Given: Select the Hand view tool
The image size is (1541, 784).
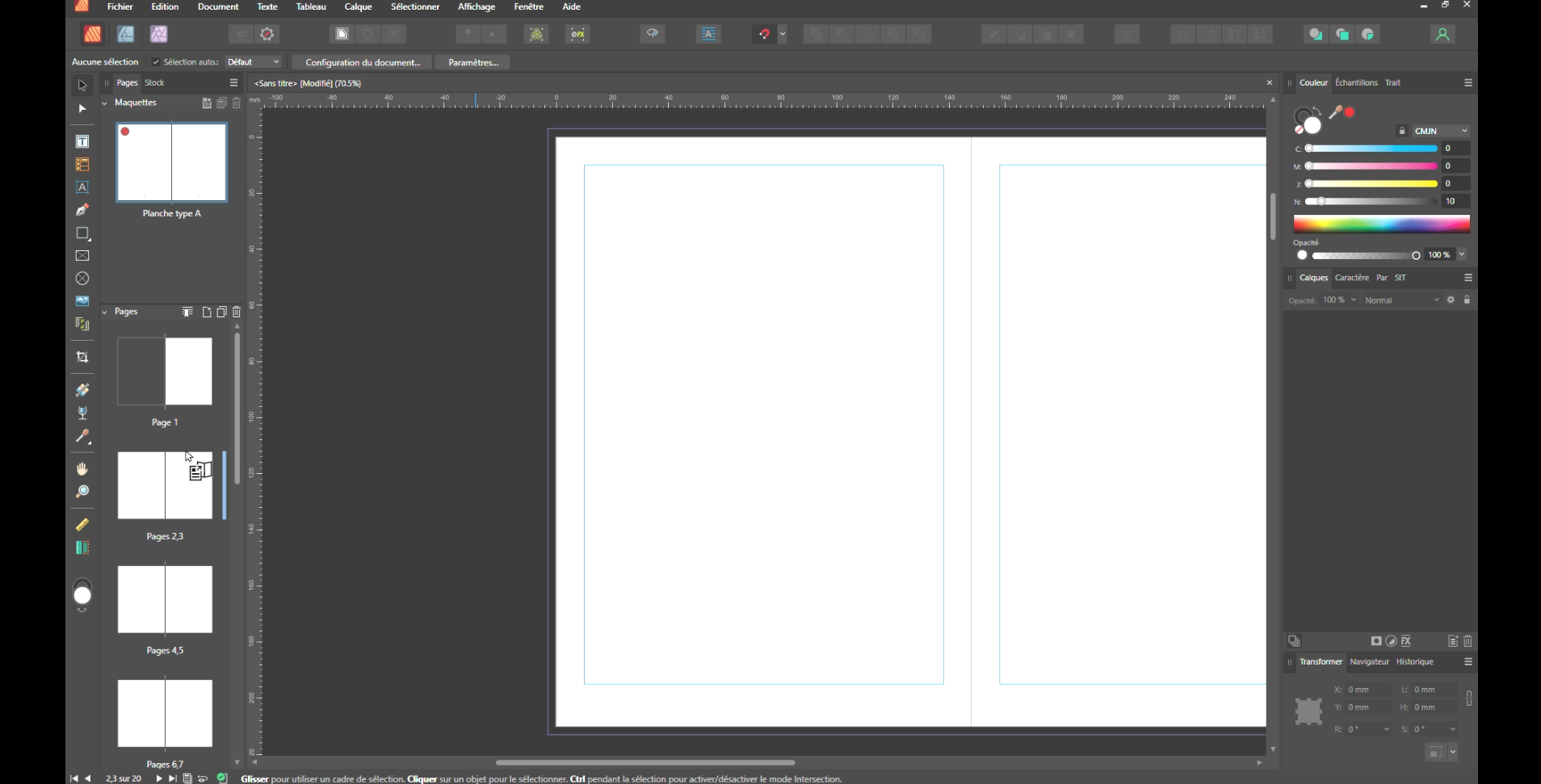Looking at the screenshot, I should pos(82,469).
